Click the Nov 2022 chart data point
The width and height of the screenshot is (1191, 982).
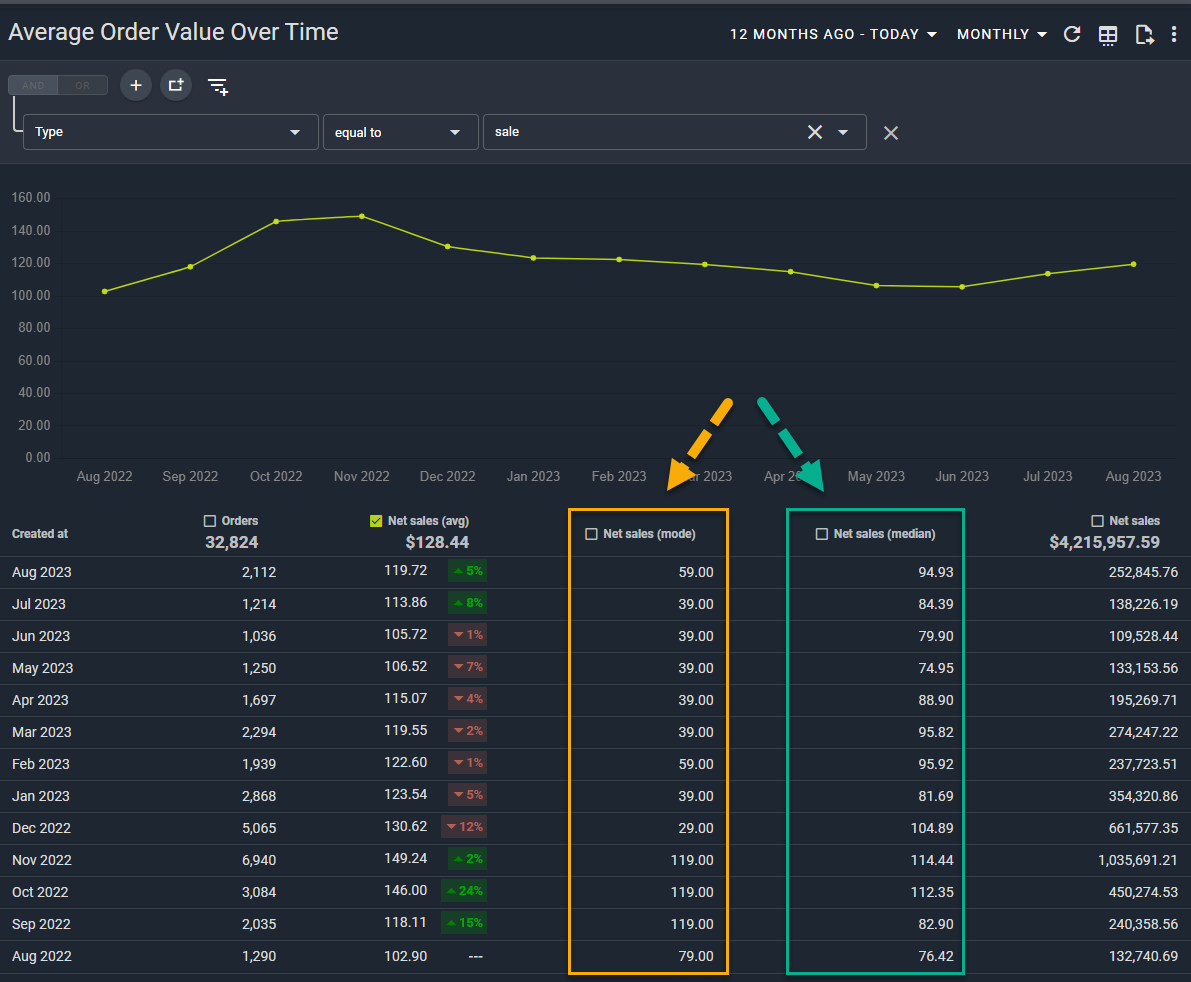[x=362, y=216]
